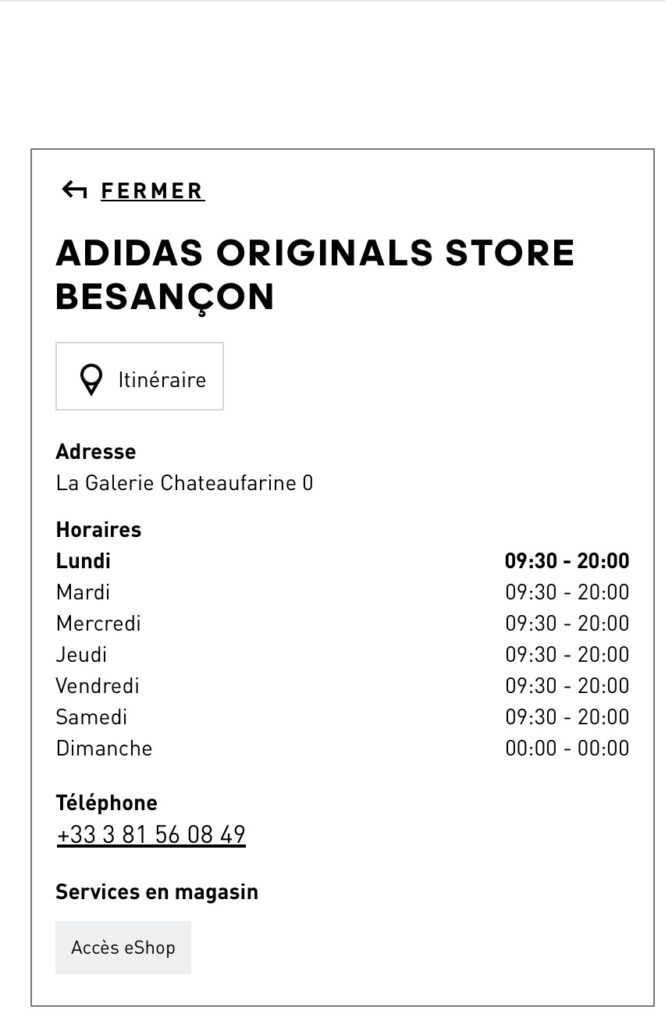The image size is (665, 1024).
Task: Call the phone number +33 3 81 56 08 49
Action: tap(151, 835)
